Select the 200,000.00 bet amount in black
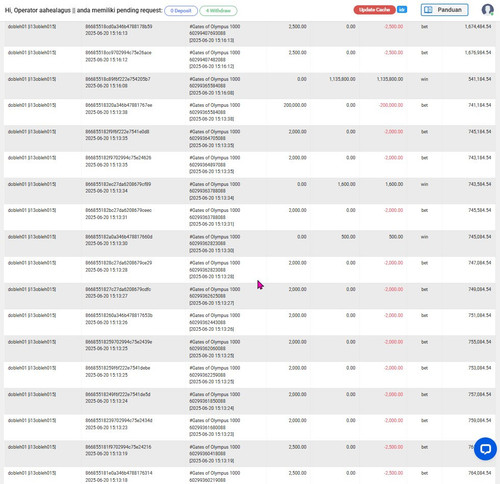The height and width of the screenshot is (484, 500). tap(295, 105)
